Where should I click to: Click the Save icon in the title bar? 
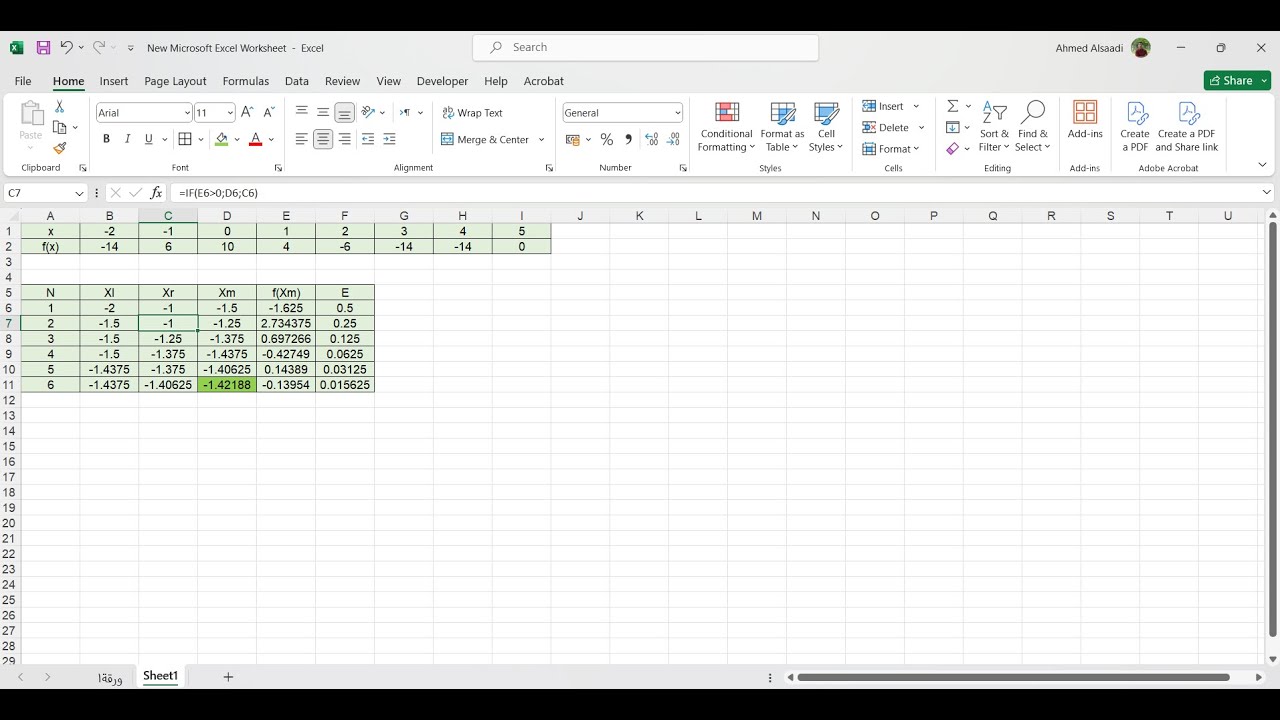coord(43,47)
